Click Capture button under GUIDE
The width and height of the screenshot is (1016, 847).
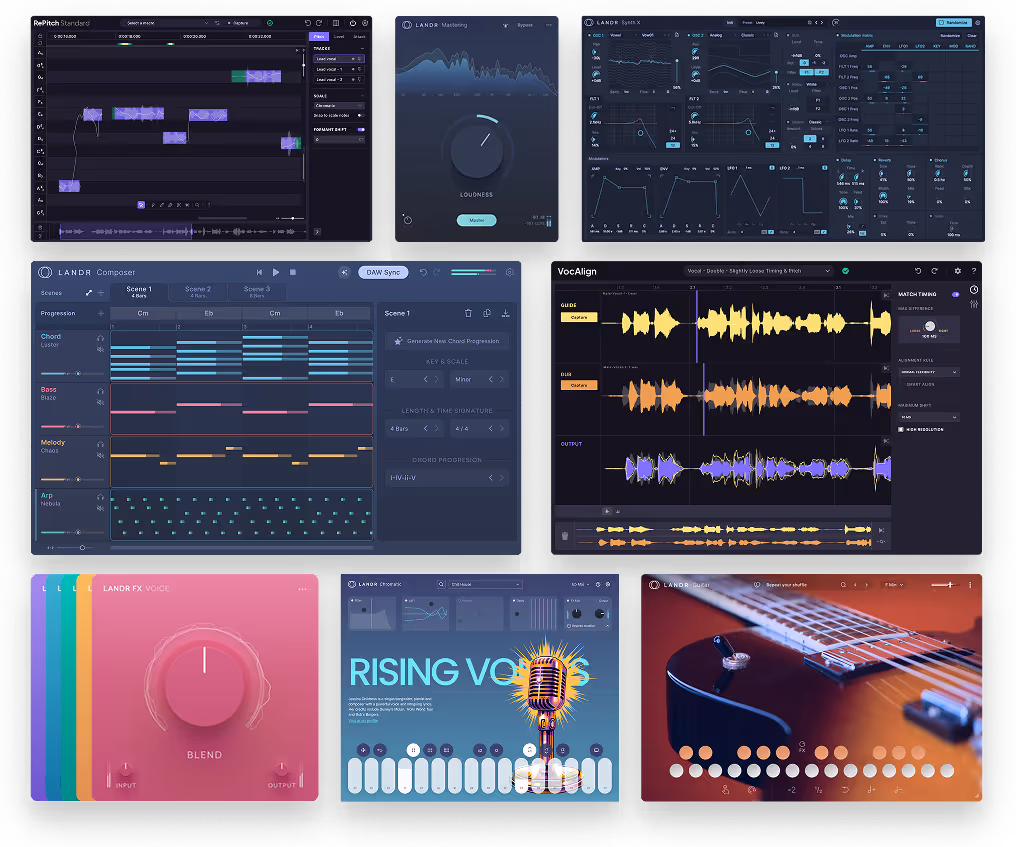pyautogui.click(x=579, y=318)
